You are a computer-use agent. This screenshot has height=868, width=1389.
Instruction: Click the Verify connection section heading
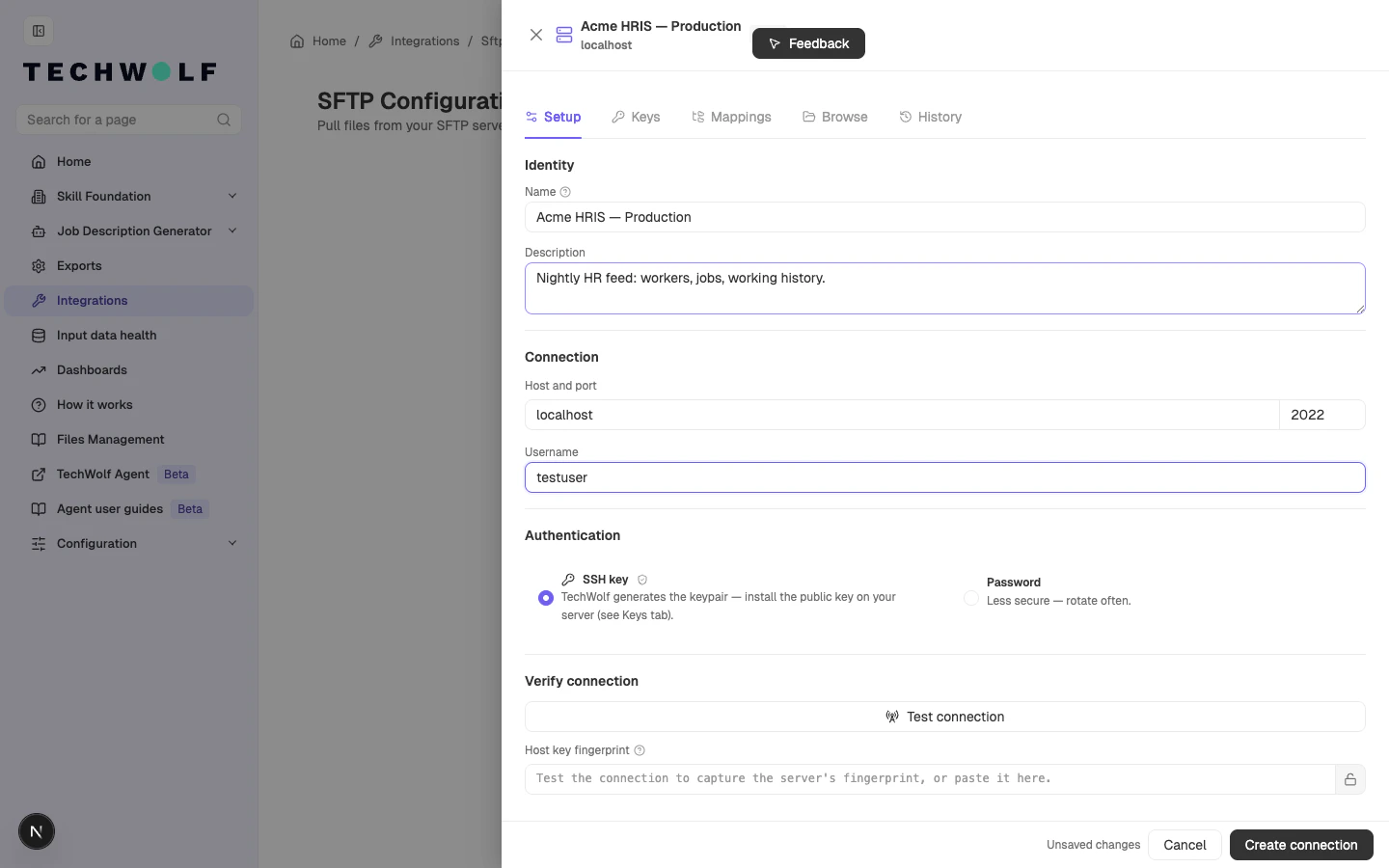[582, 681]
